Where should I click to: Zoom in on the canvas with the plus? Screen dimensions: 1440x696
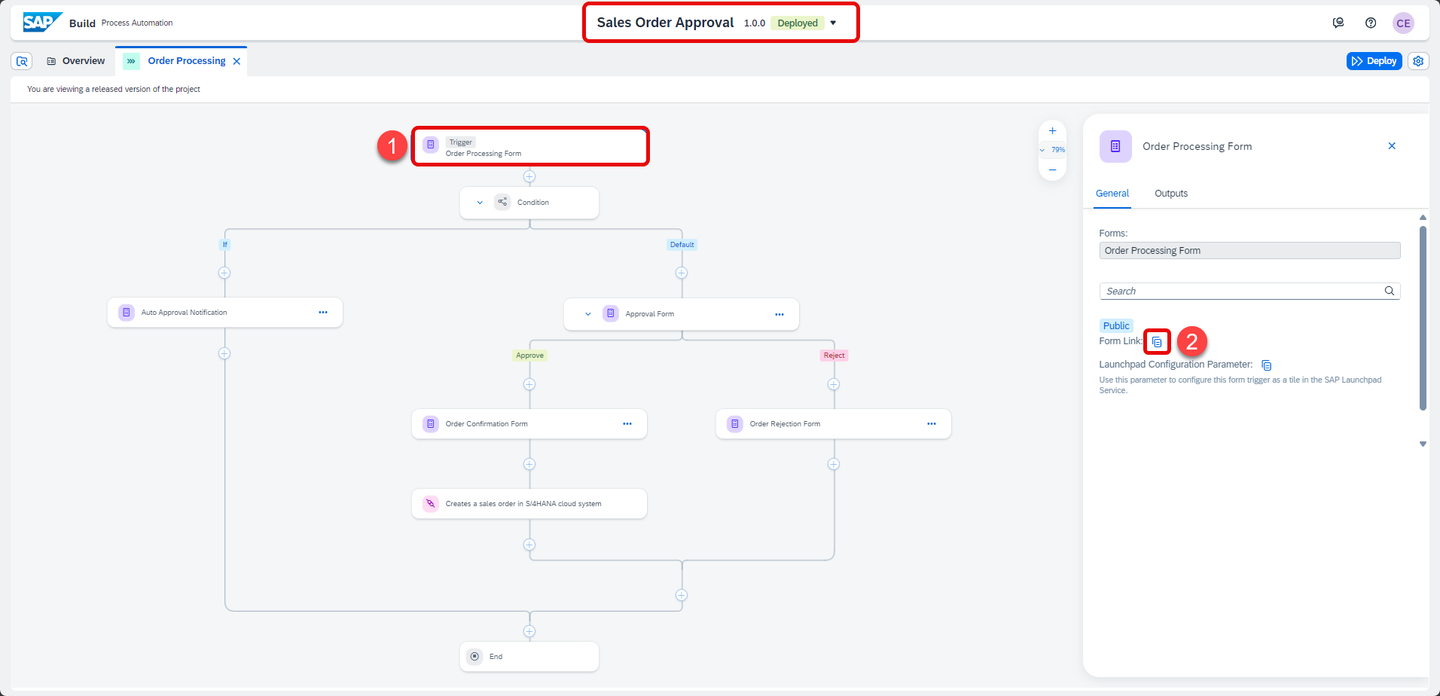[1052, 131]
